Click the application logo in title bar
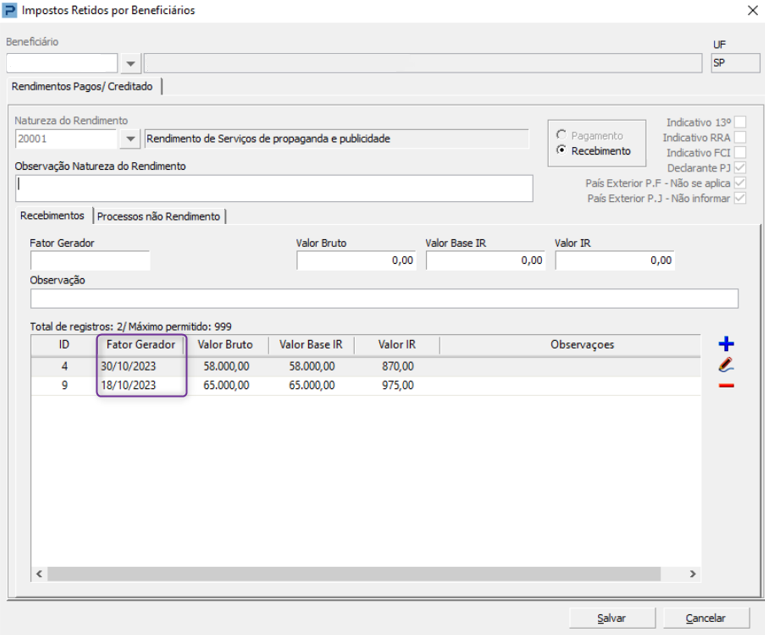Image resolution: width=765 pixels, height=635 pixels. (11, 11)
